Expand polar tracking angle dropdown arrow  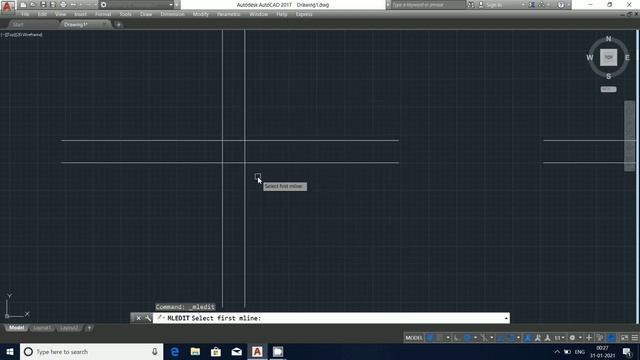pos(475,338)
